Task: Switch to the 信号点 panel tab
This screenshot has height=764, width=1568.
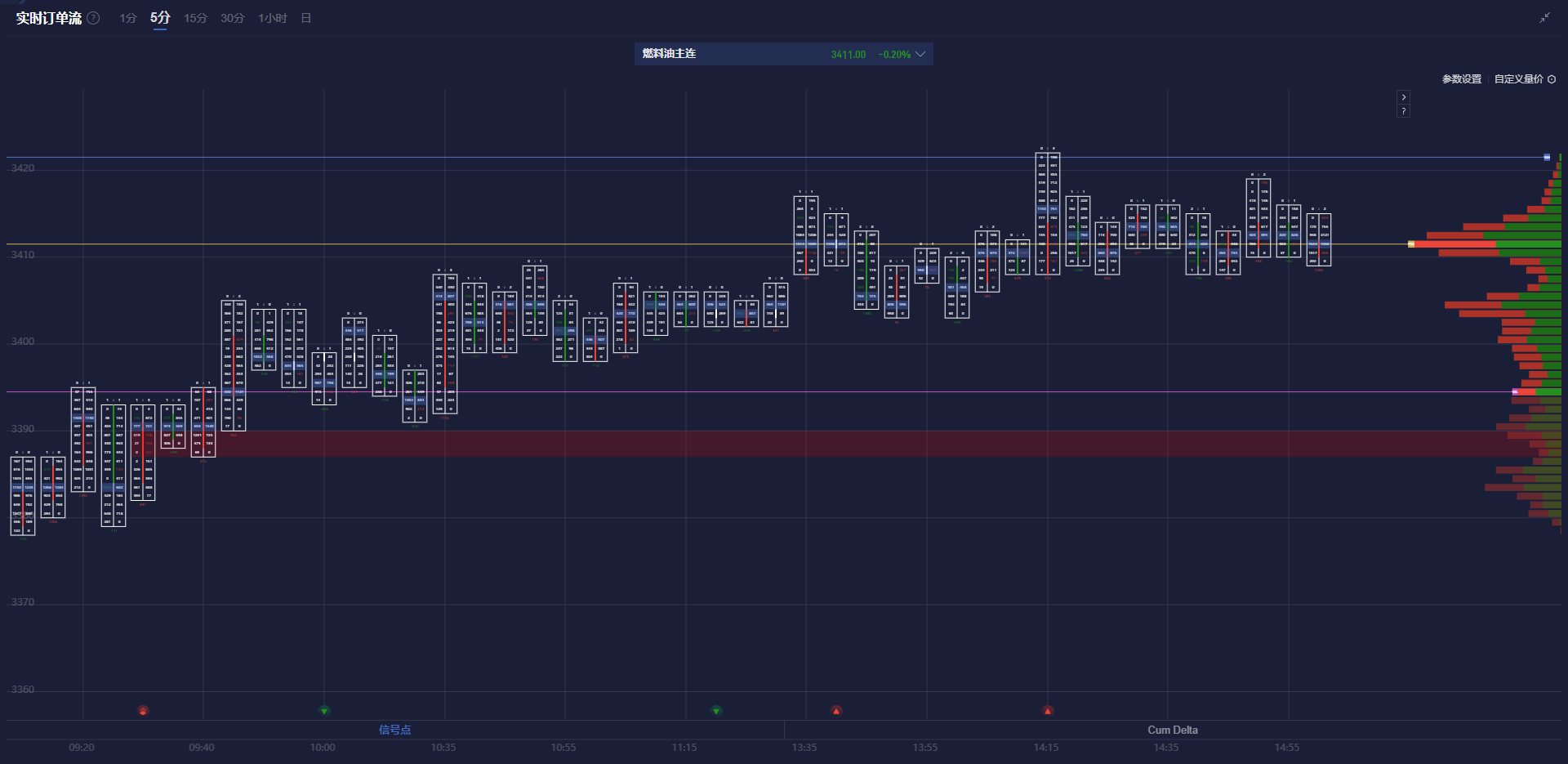Action: [x=394, y=730]
